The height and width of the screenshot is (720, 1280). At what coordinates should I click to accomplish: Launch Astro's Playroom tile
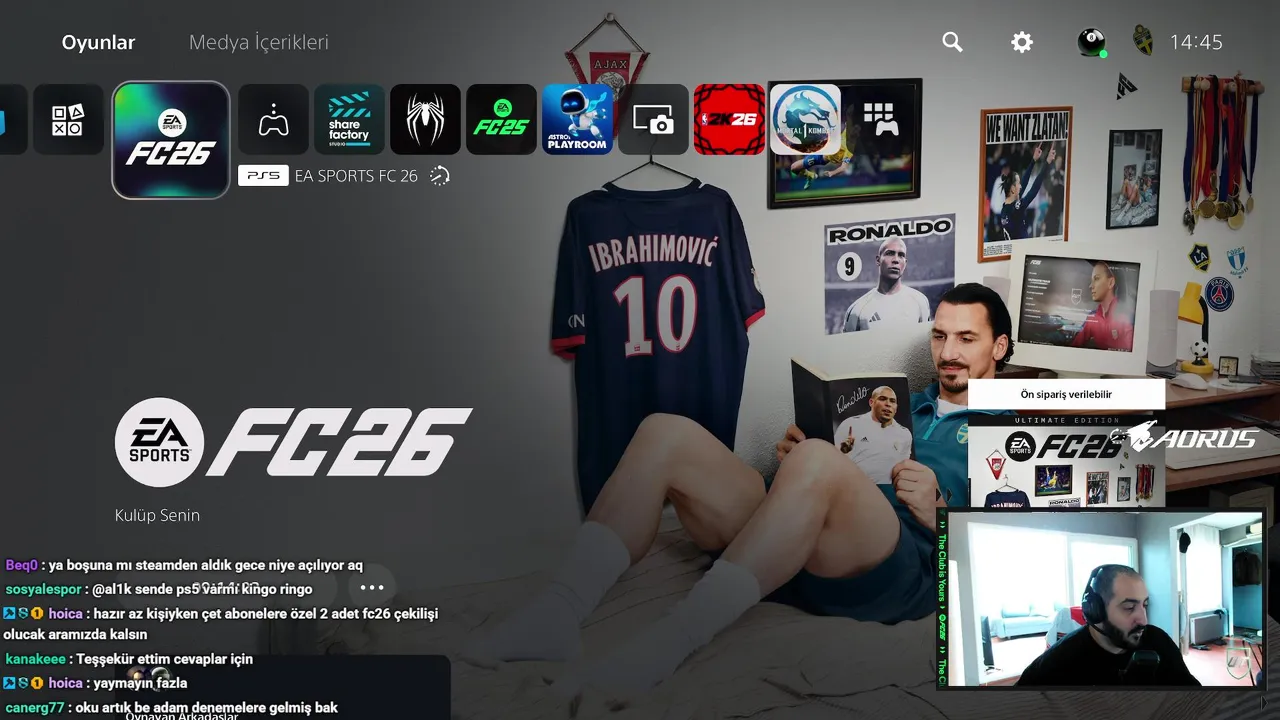coord(577,119)
